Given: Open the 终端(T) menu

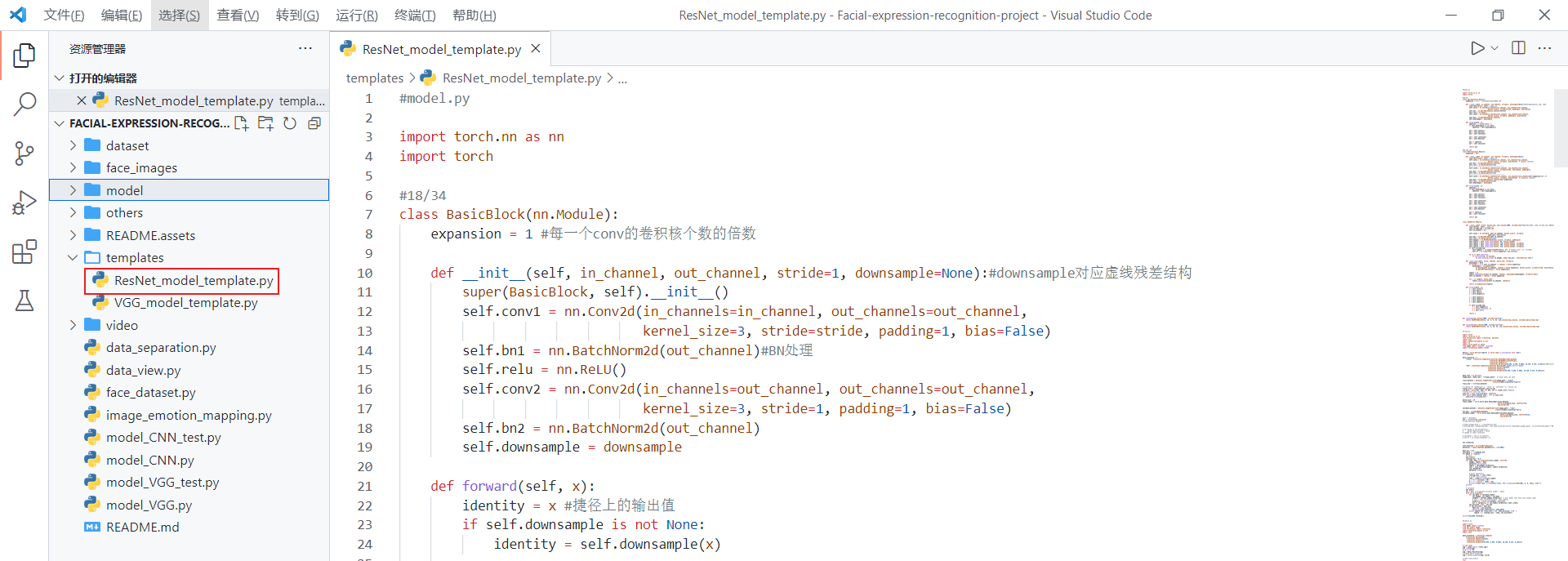Looking at the screenshot, I should tap(415, 16).
